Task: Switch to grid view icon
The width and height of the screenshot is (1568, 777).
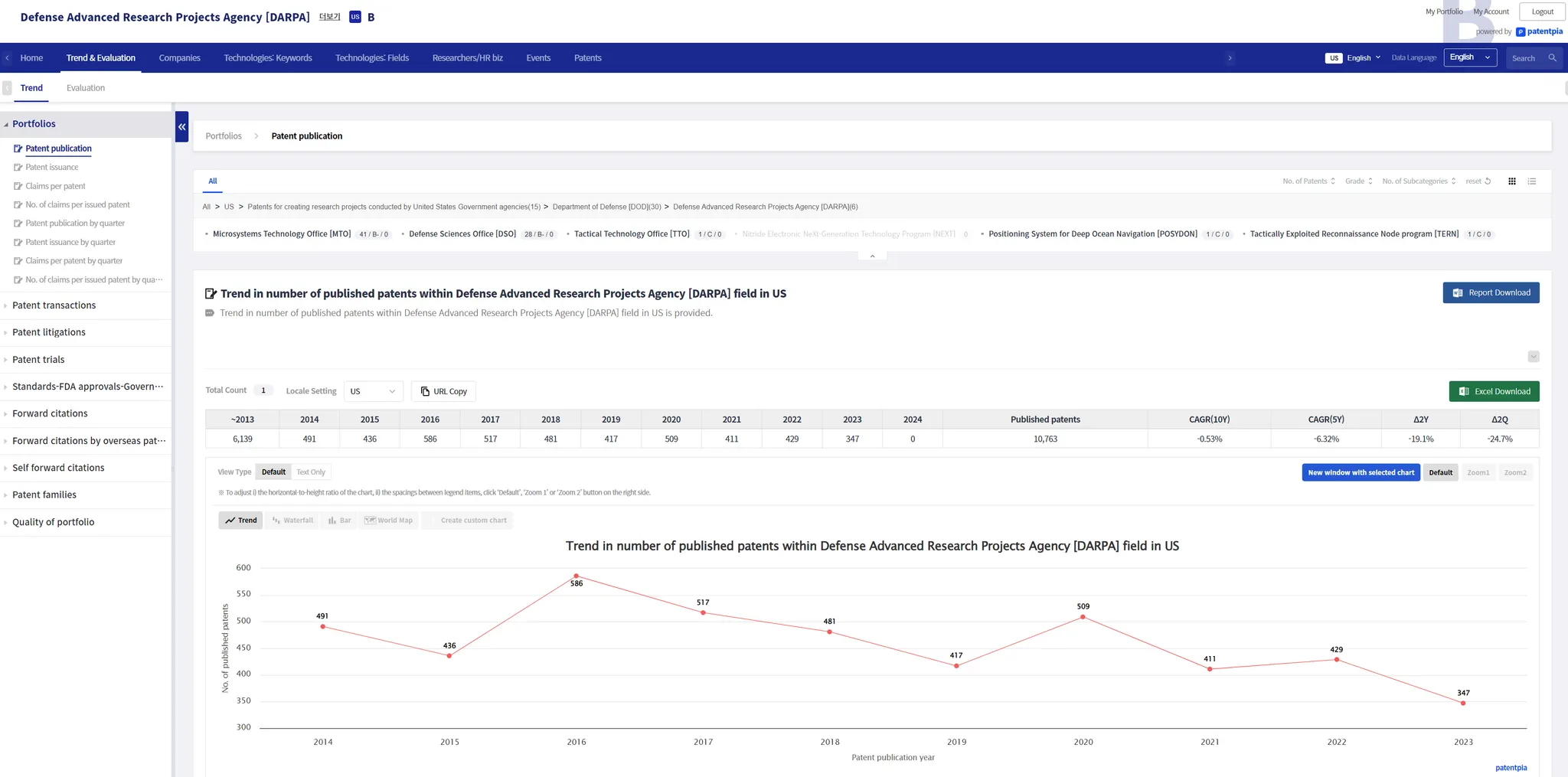Action: [x=1511, y=181]
